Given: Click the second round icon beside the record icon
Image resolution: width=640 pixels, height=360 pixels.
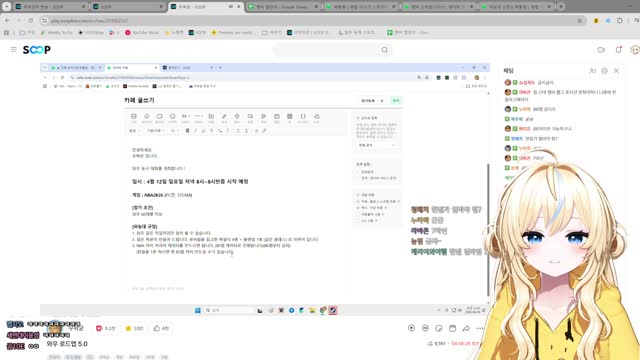Looking at the screenshot, I should click(425, 328).
